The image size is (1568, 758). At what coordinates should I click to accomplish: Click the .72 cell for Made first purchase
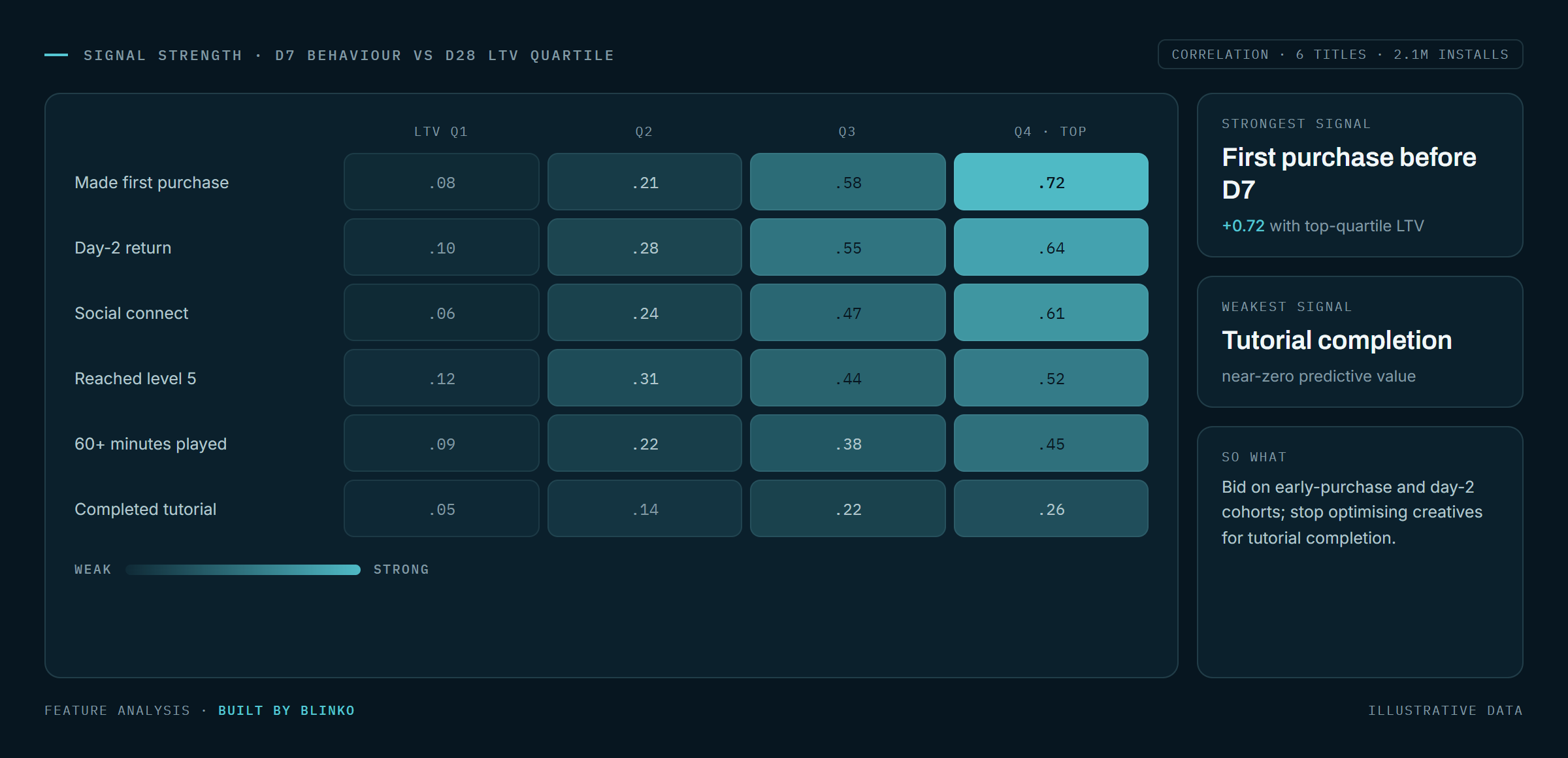[1051, 182]
